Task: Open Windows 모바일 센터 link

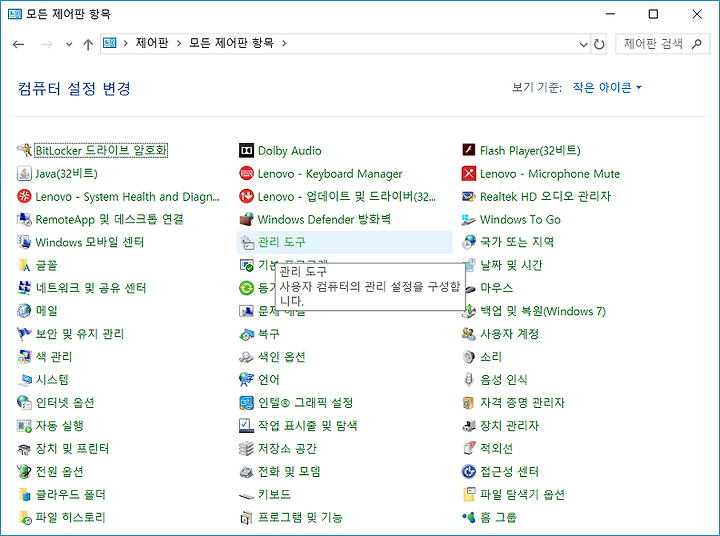Action: (90, 242)
